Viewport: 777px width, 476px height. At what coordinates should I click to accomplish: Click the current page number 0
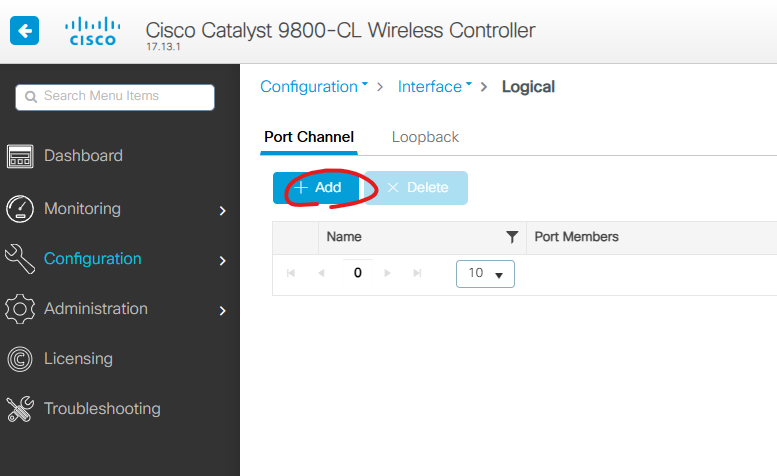(357, 273)
